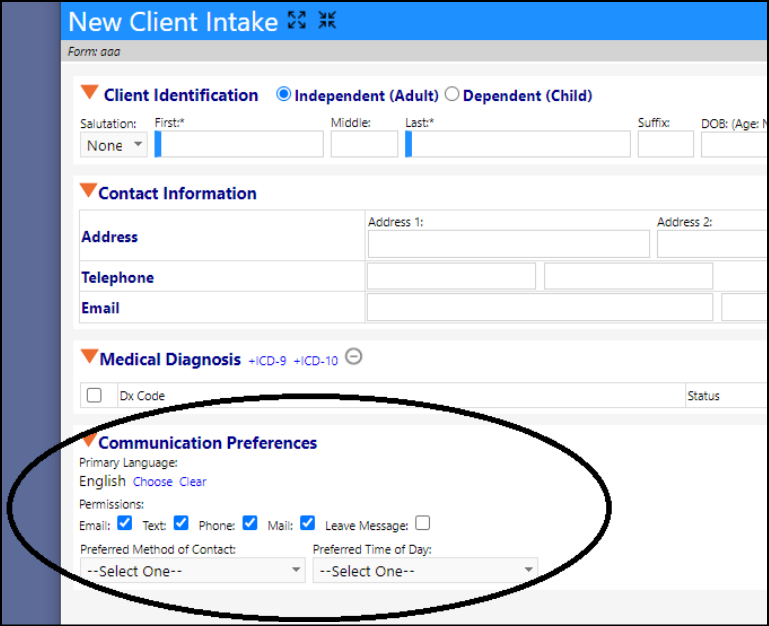Click the English primary language value
The height and width of the screenshot is (626, 769).
103,481
